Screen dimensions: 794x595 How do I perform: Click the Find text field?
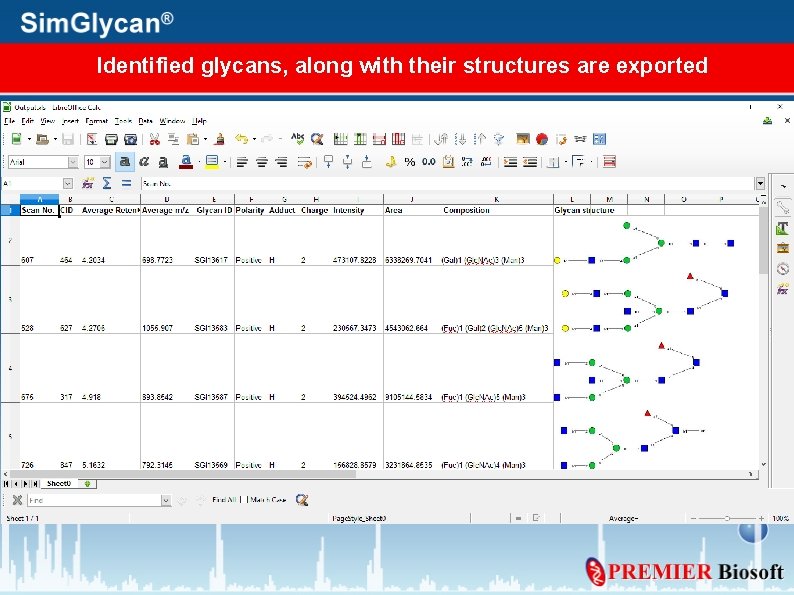click(94, 500)
